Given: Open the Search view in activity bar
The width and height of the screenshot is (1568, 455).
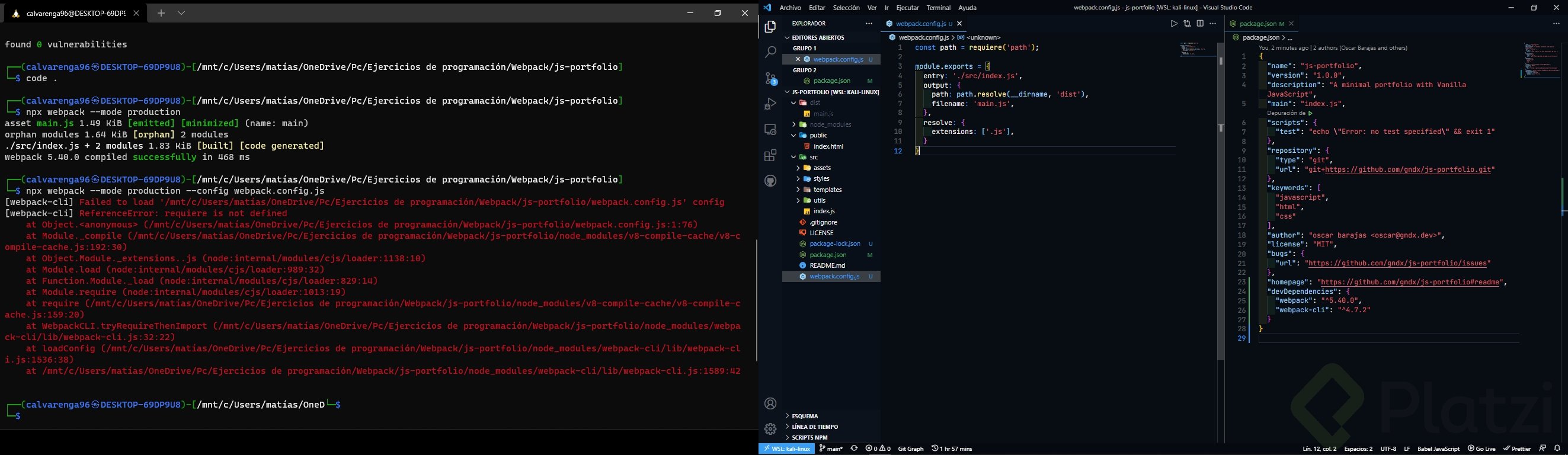Looking at the screenshot, I should pyautogui.click(x=770, y=53).
